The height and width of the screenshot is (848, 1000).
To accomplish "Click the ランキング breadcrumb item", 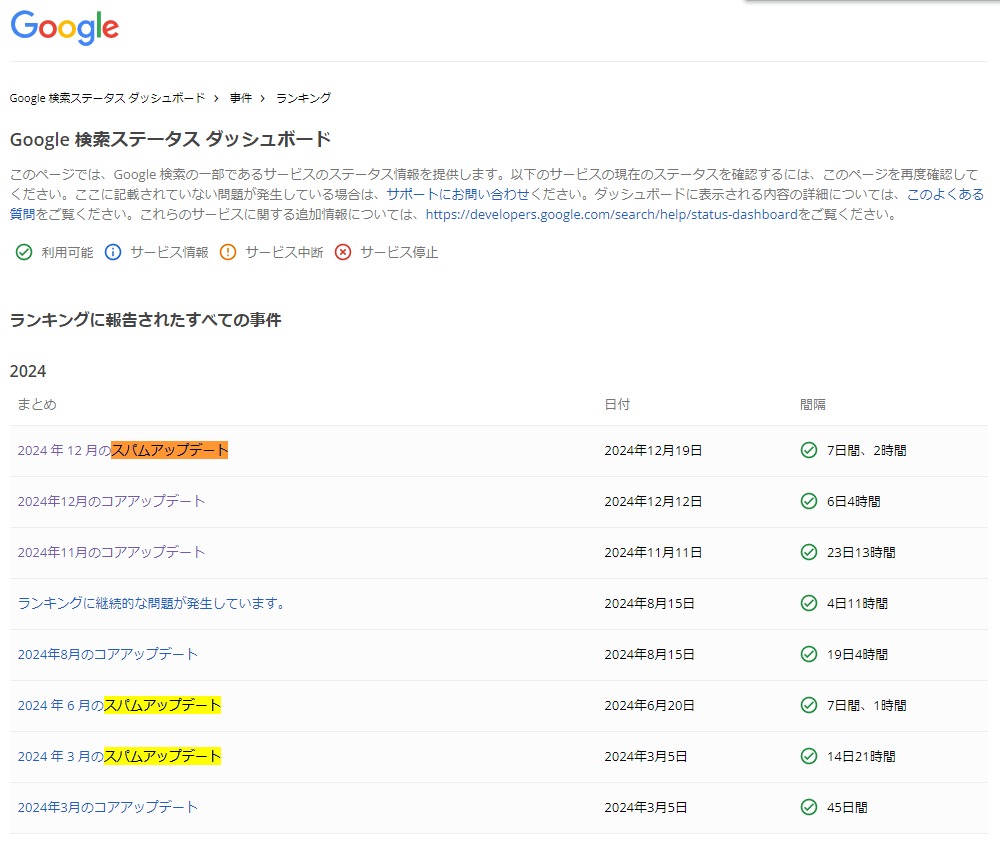I will click(304, 98).
